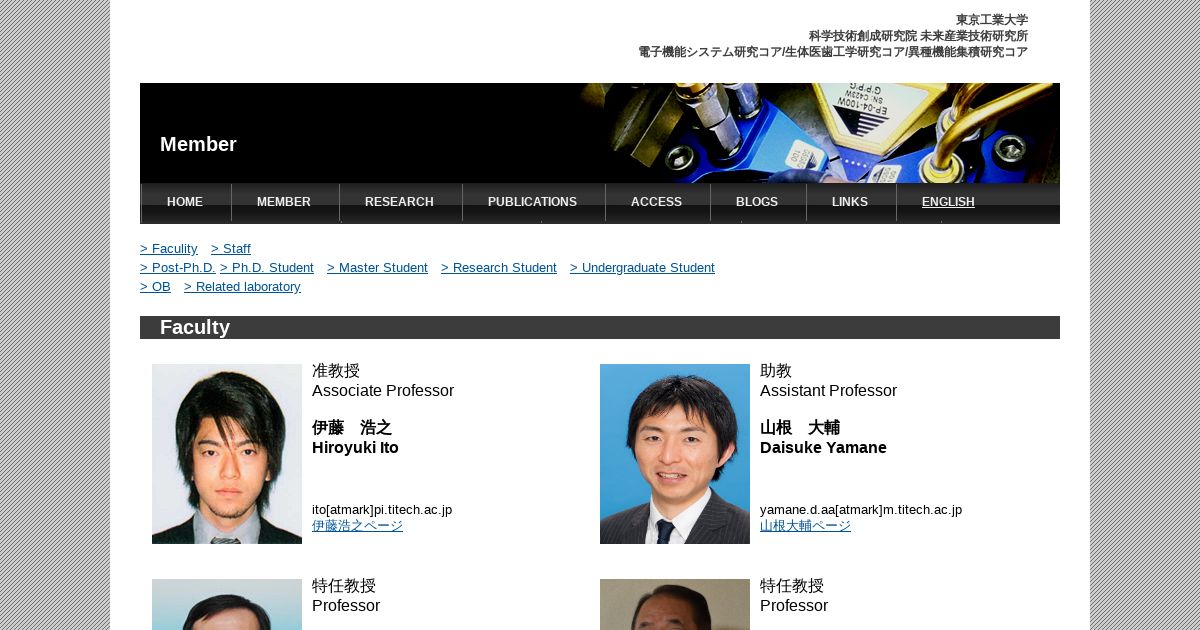Image resolution: width=1200 pixels, height=630 pixels.
Task: Switch to the ENGLISH version link
Action: tap(948, 202)
